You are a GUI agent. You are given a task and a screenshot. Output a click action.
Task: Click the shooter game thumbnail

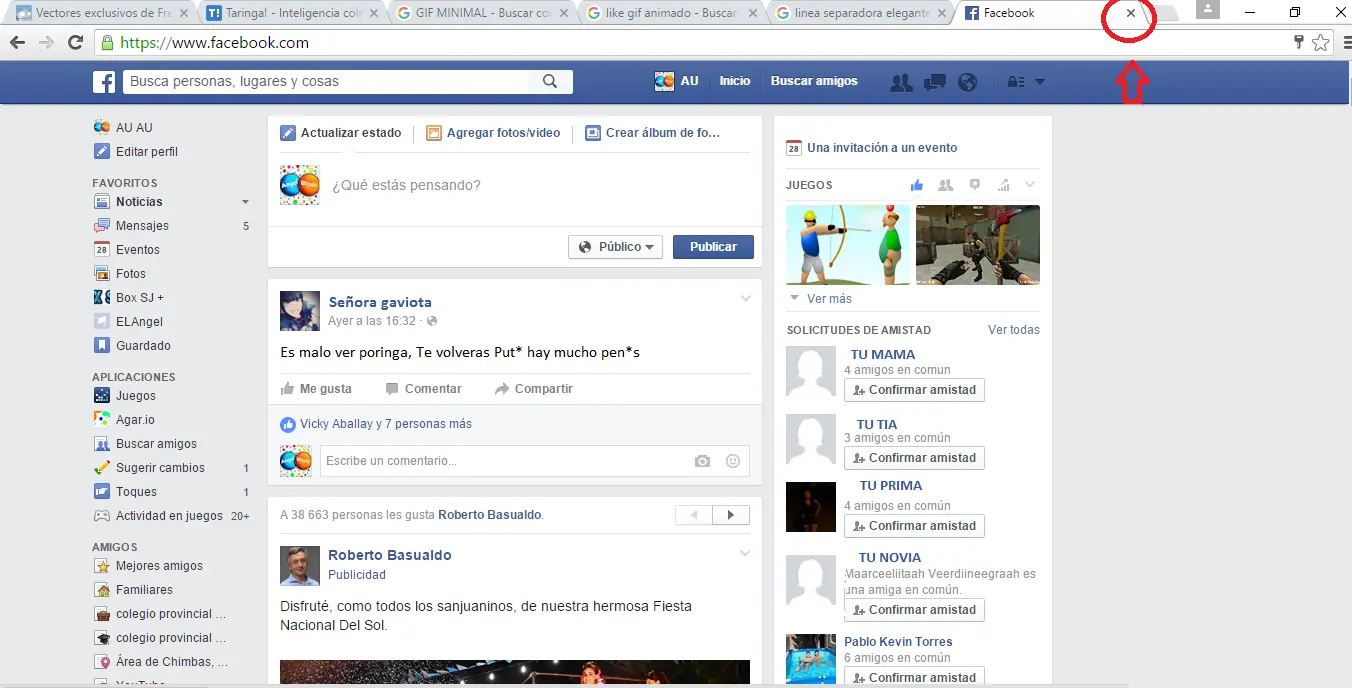coord(978,245)
